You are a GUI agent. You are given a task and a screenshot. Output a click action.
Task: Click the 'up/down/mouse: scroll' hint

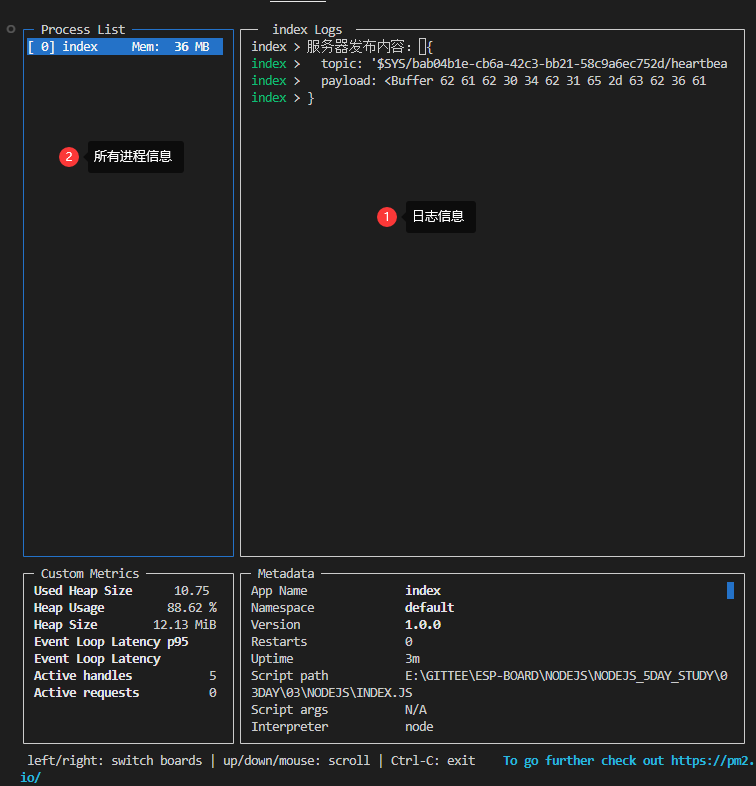[296, 761]
